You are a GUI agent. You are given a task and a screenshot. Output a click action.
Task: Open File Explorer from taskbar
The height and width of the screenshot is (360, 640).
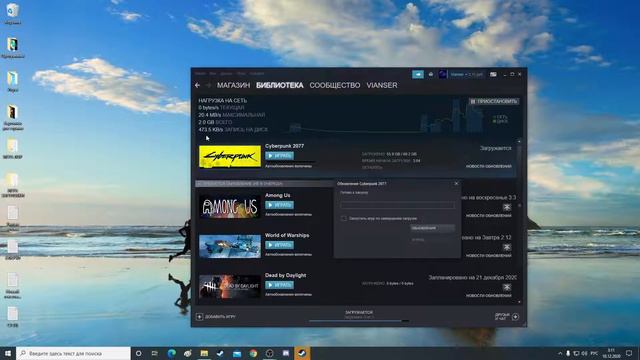(x=204, y=353)
